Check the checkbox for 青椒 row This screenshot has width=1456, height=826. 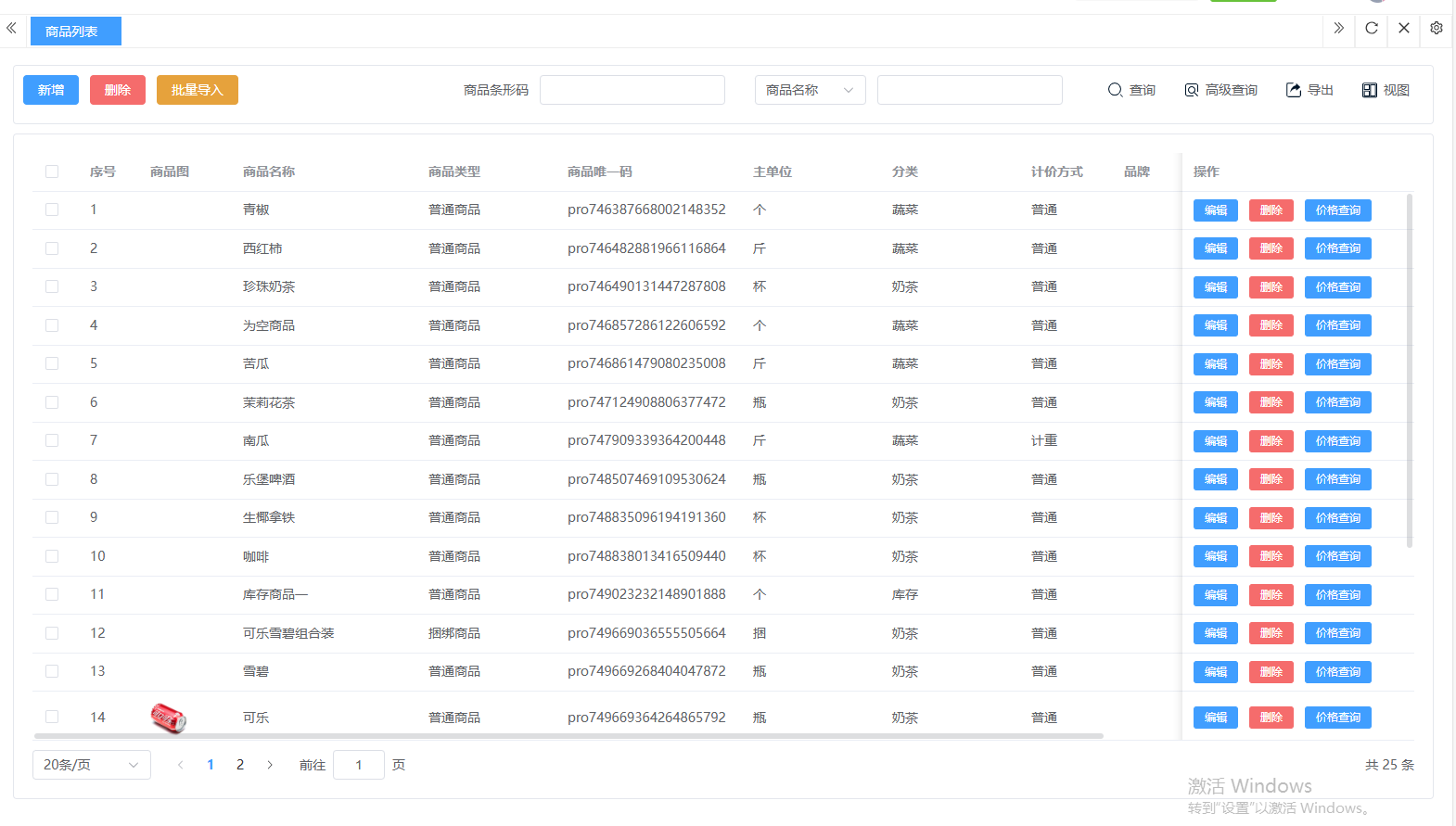coord(52,210)
